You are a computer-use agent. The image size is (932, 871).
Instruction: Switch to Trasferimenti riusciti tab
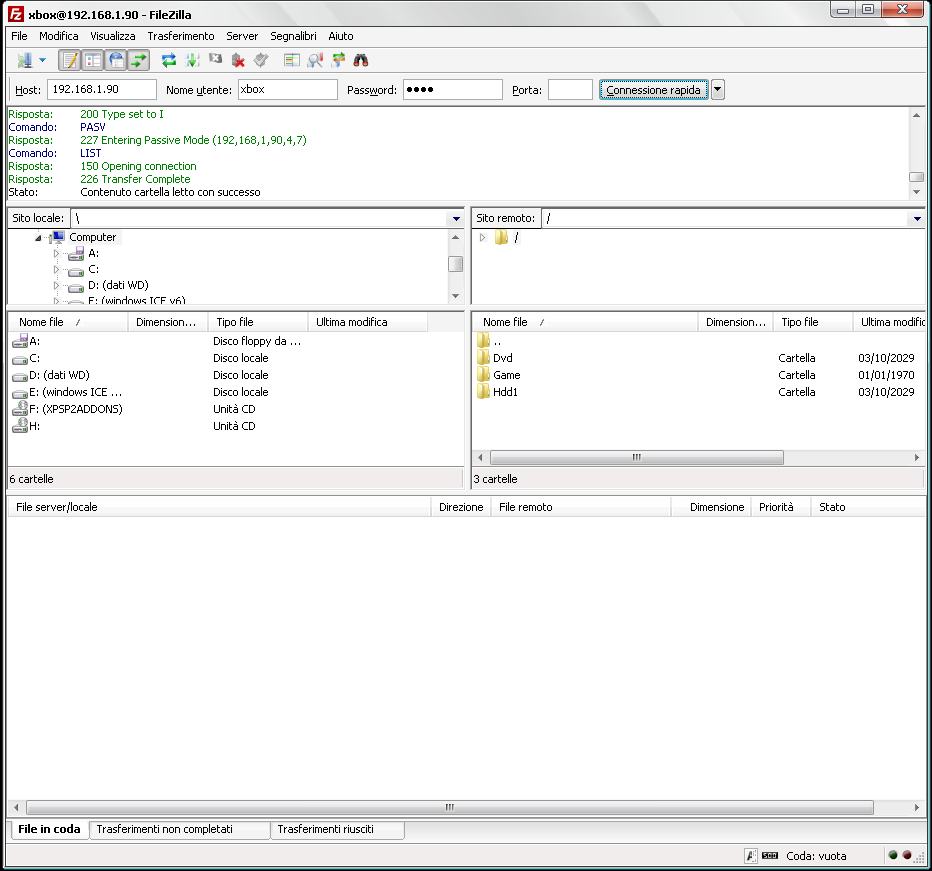coord(337,829)
